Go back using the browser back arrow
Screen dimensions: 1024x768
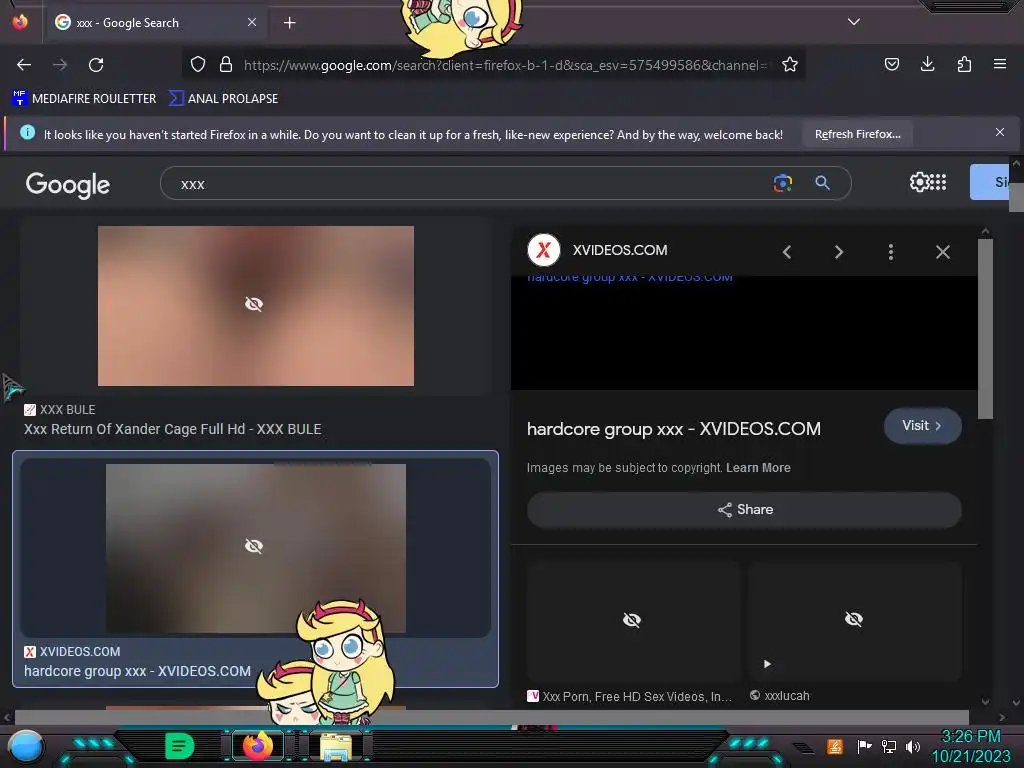pos(24,65)
